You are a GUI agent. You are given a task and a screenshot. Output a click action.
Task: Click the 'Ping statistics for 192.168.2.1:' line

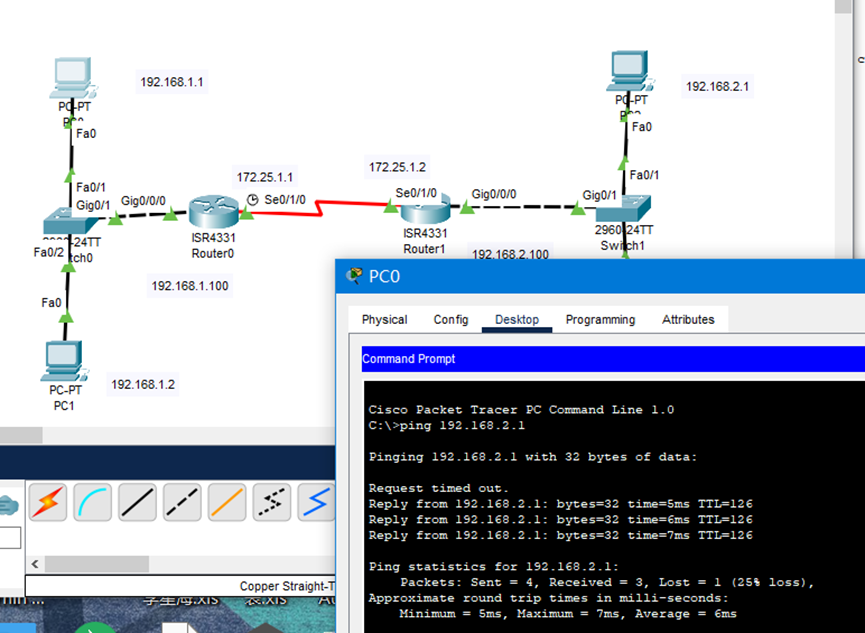tap(494, 567)
